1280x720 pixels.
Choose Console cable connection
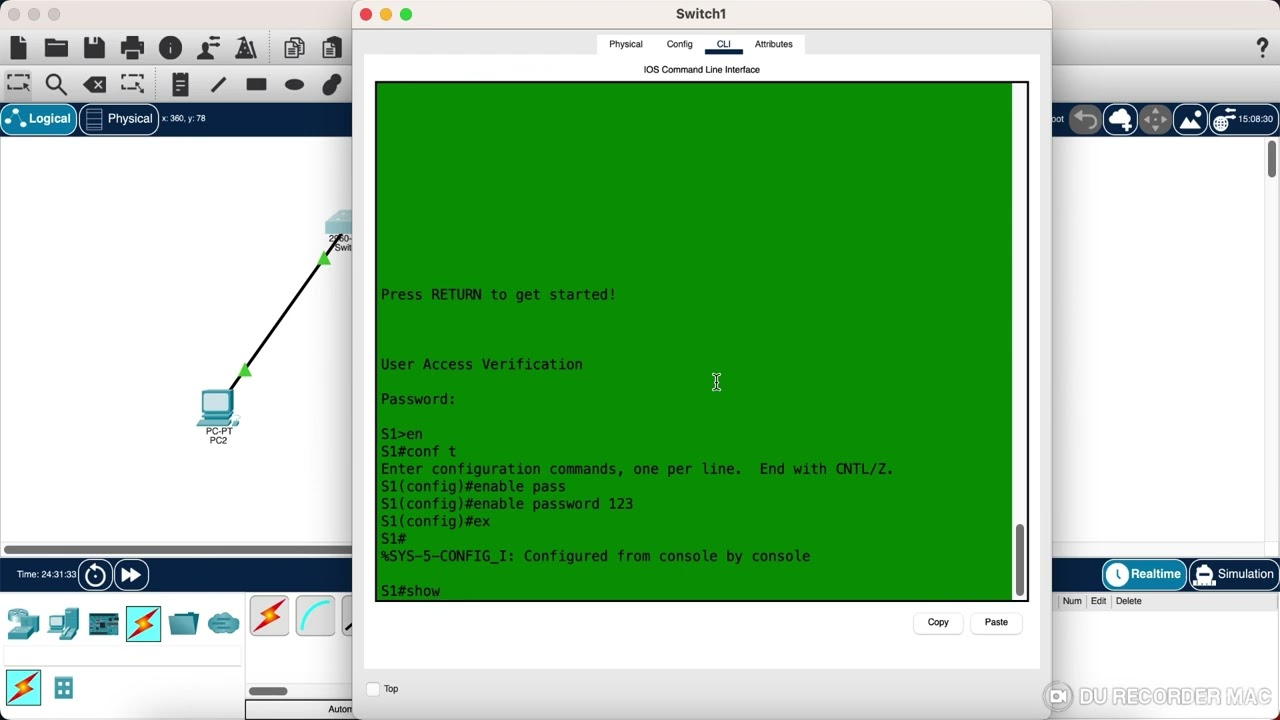click(x=315, y=616)
